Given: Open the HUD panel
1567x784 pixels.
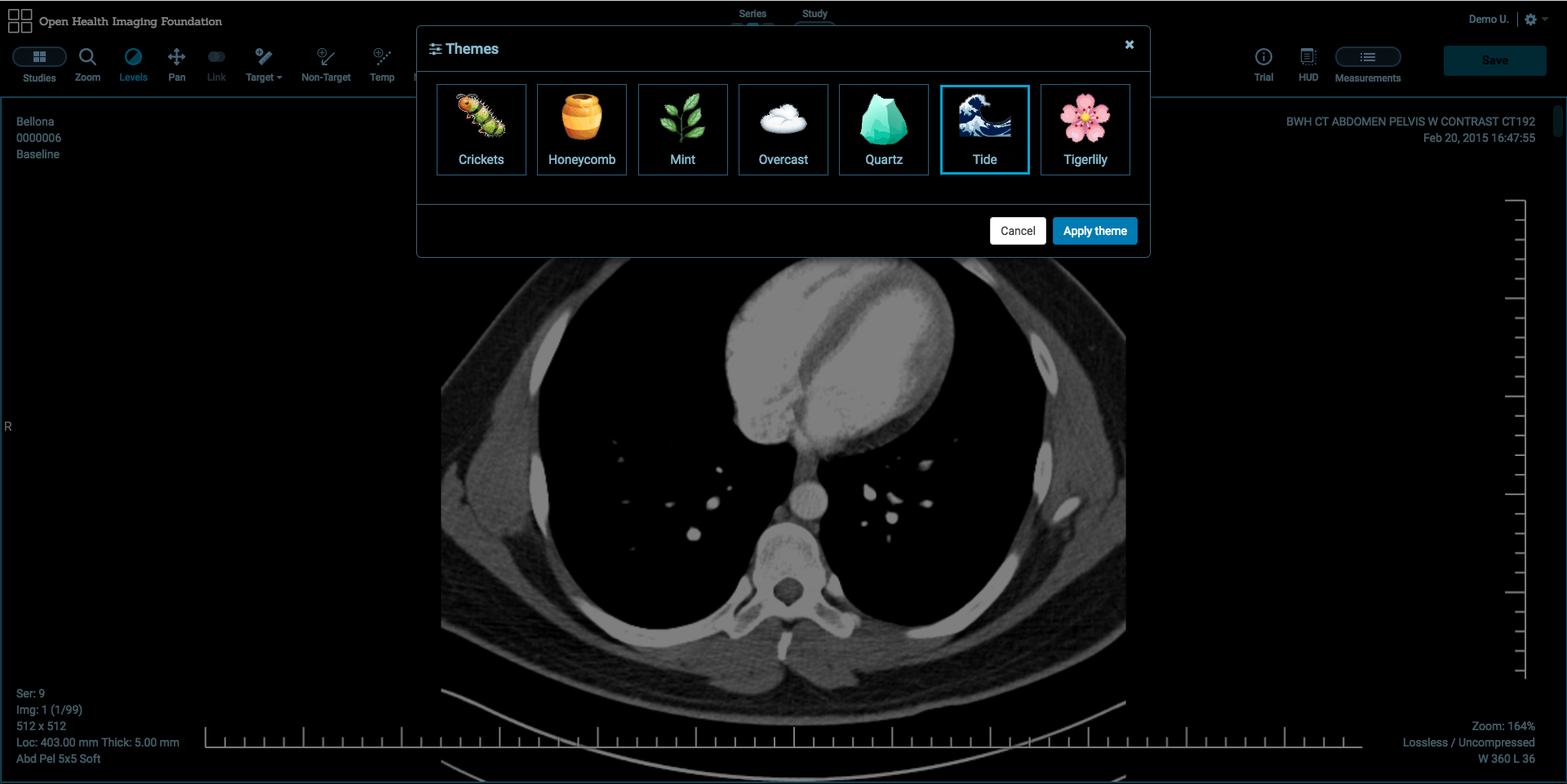Looking at the screenshot, I should (x=1308, y=64).
